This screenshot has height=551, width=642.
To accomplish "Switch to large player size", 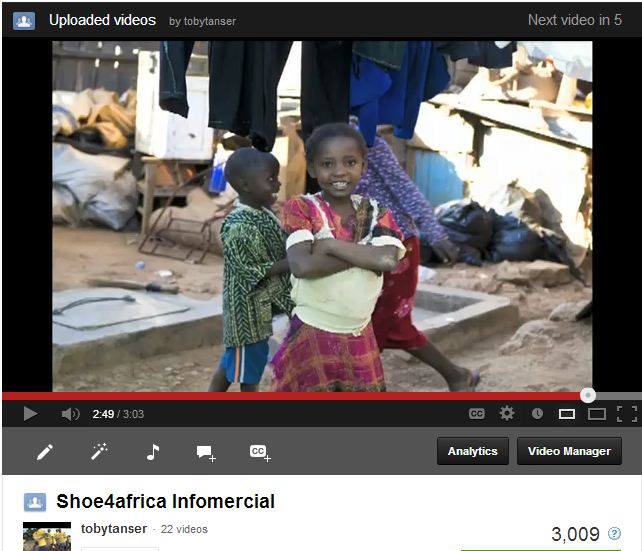I will [x=597, y=414].
